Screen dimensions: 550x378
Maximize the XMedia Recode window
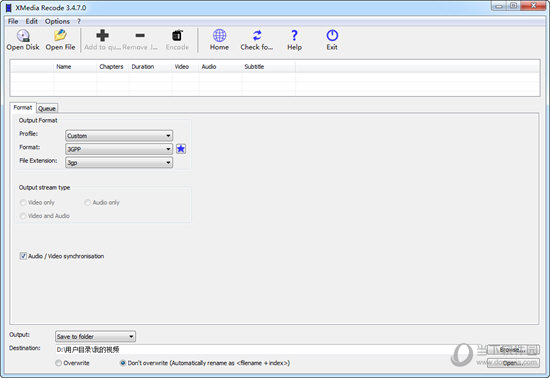tap(514, 6)
